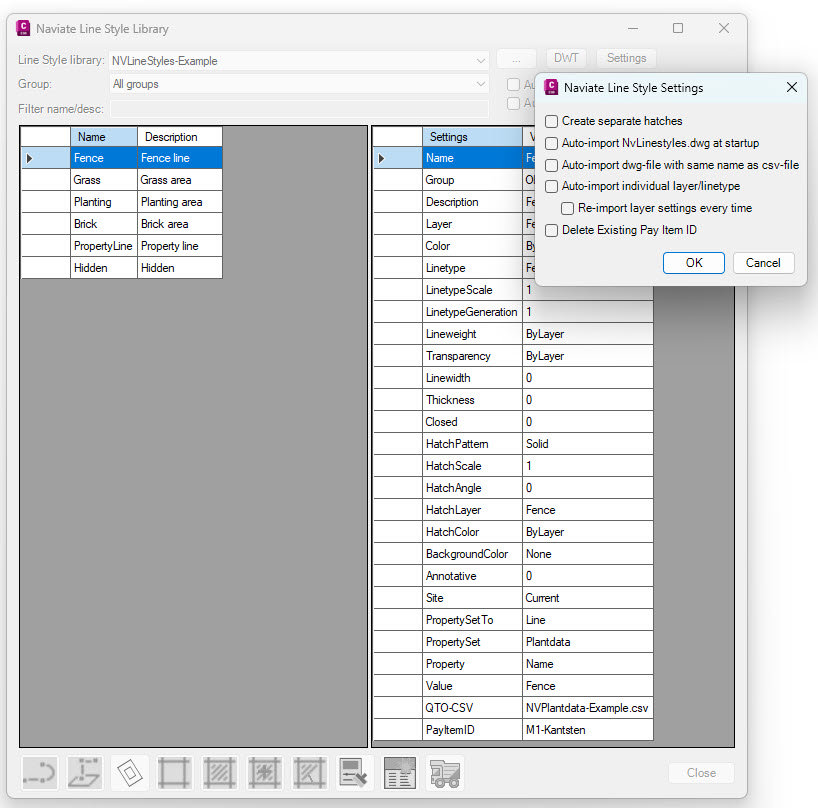The width and height of the screenshot is (818, 808).
Task: Click OK in the settings dialog
Action: (x=694, y=263)
